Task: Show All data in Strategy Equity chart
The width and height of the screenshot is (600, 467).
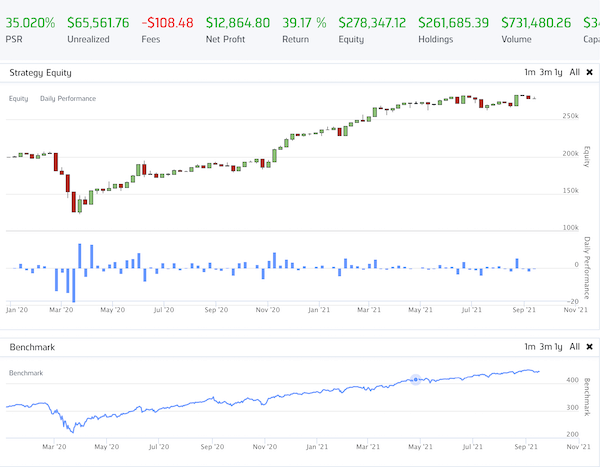Action: [574, 73]
